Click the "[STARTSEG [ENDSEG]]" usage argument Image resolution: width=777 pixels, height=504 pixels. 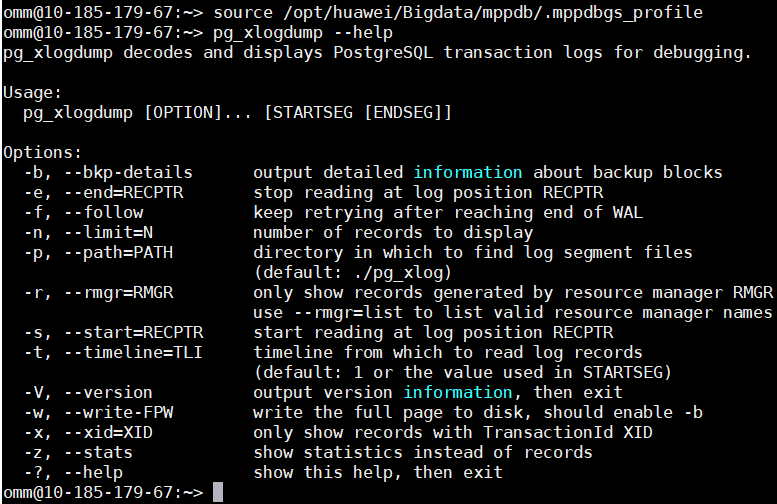tap(358, 112)
